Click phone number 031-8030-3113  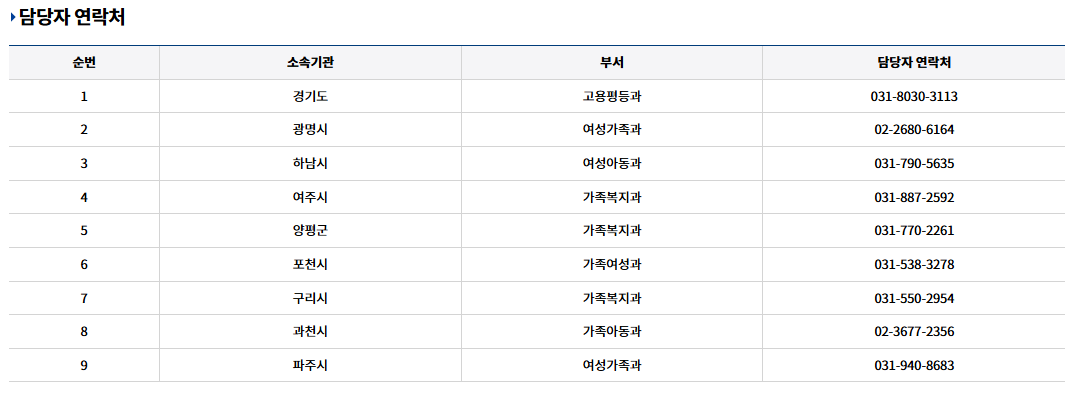pyautogui.click(x=914, y=97)
